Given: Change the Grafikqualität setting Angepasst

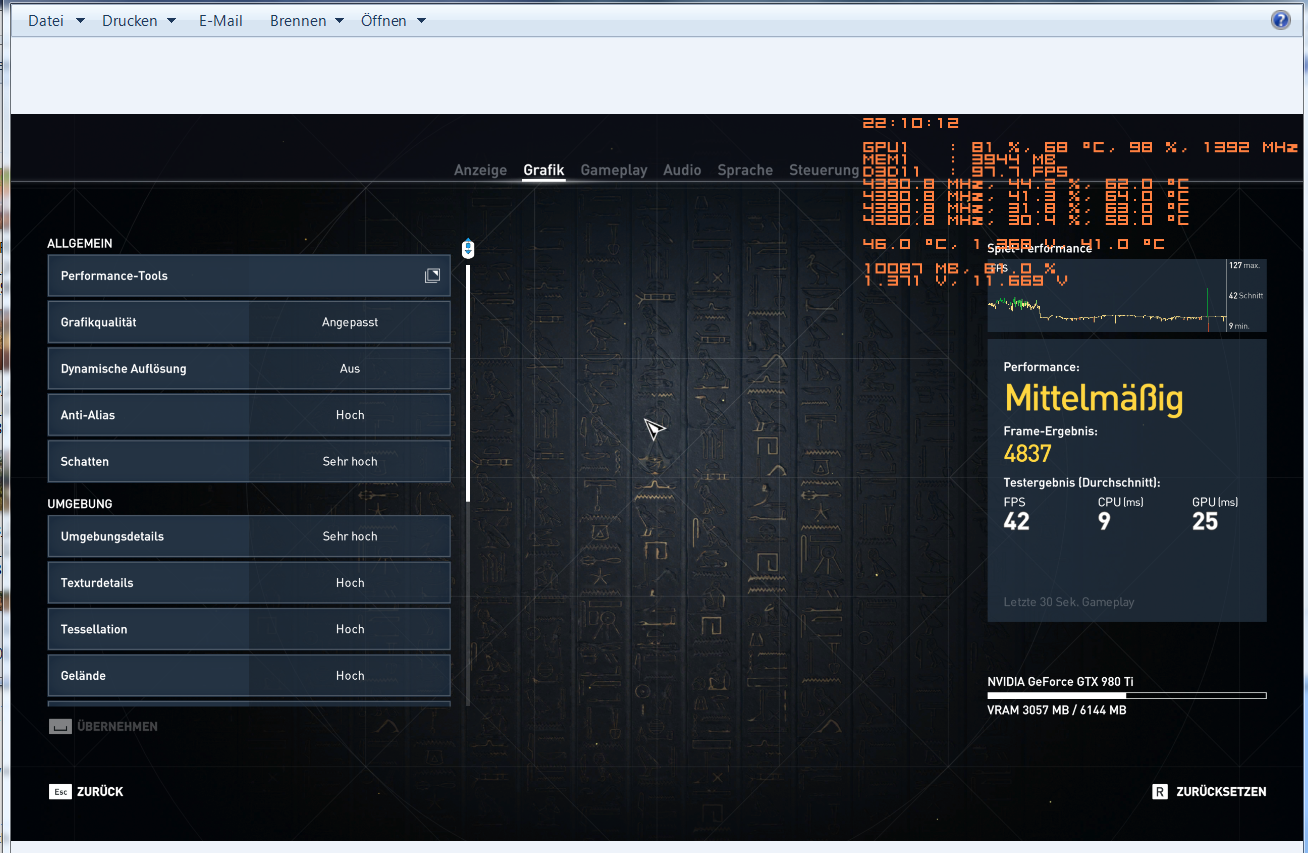Looking at the screenshot, I should (350, 322).
